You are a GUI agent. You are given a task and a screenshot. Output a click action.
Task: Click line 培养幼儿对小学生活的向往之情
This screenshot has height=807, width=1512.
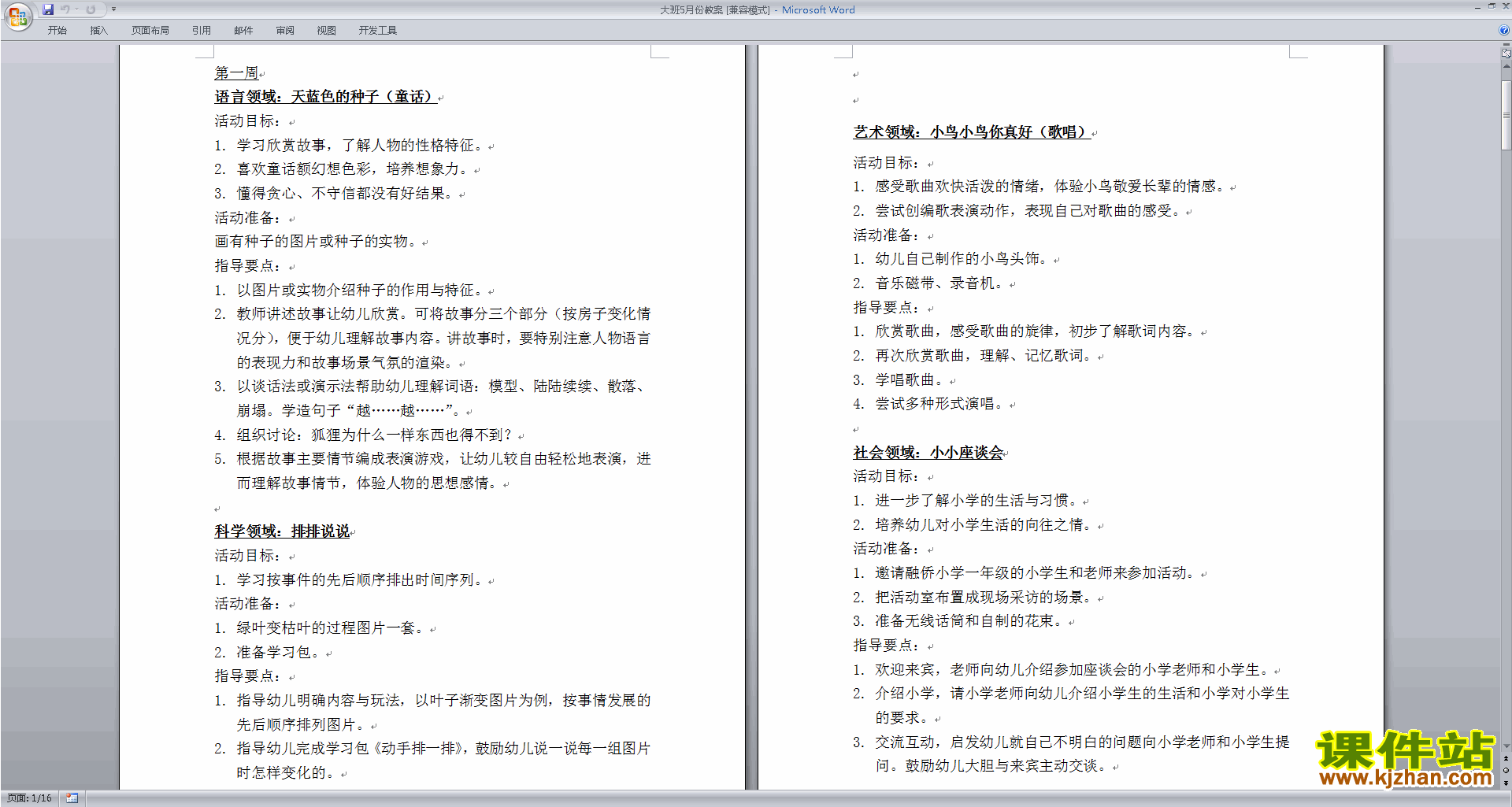coord(984,525)
